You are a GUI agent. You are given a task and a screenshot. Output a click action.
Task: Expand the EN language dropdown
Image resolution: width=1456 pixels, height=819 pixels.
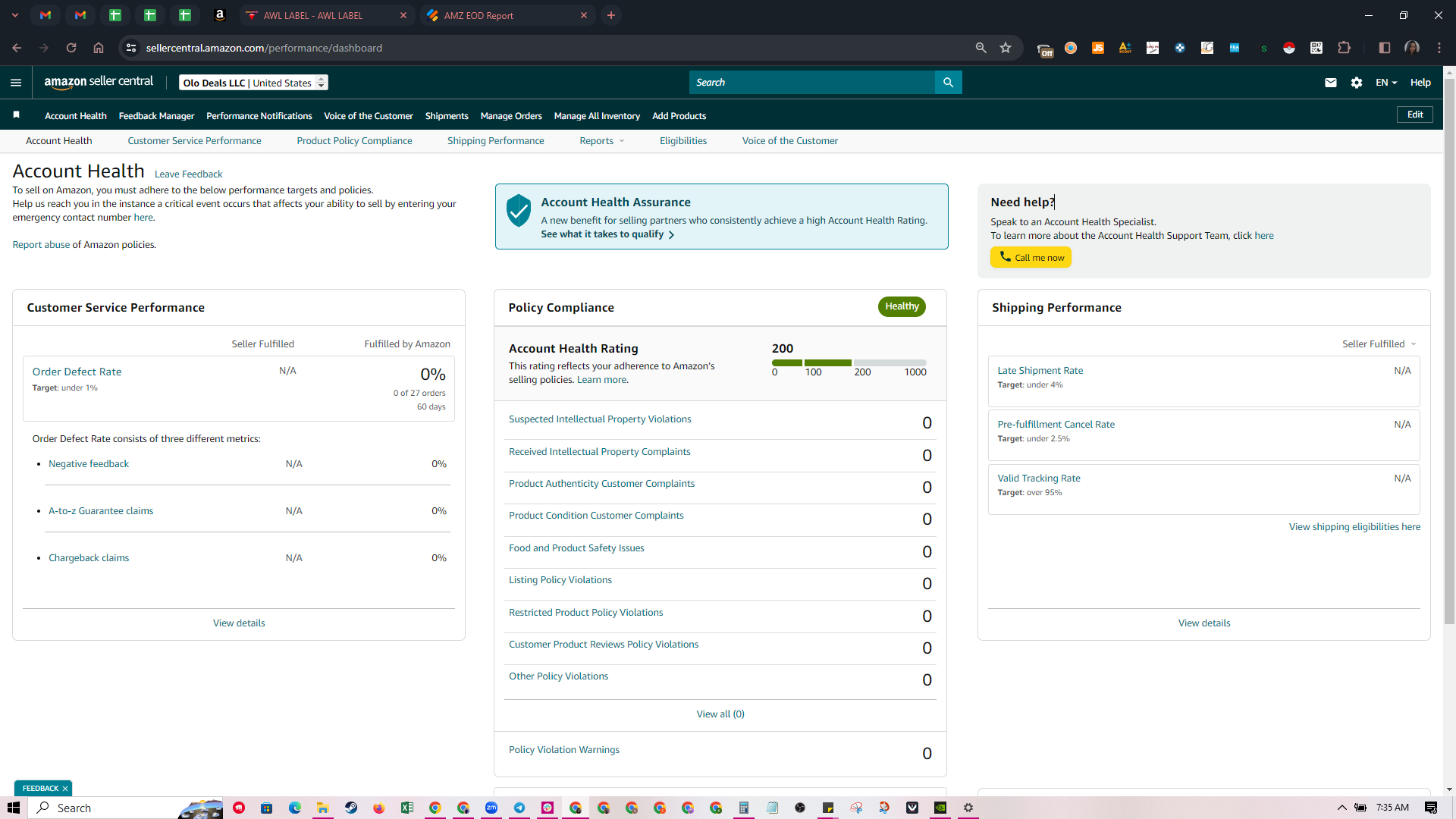1386,83
